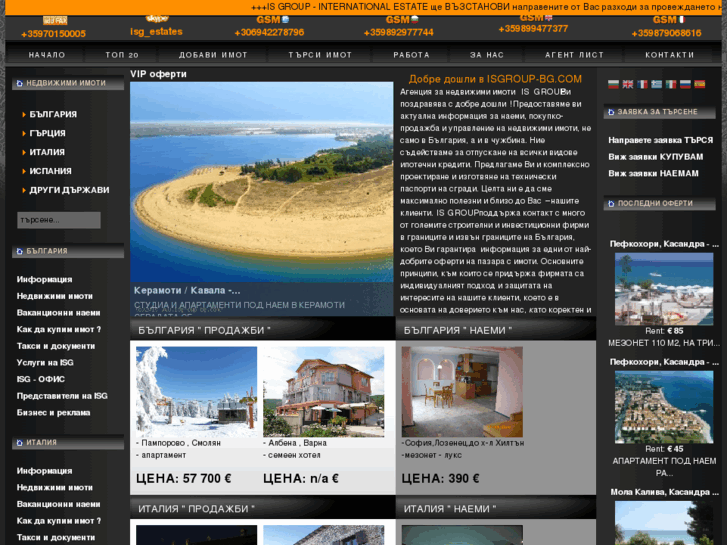The height and width of the screenshot is (545, 727).
Task: Click the arrow bullet beside ИСПАНИЯ
Action: (x=24, y=172)
